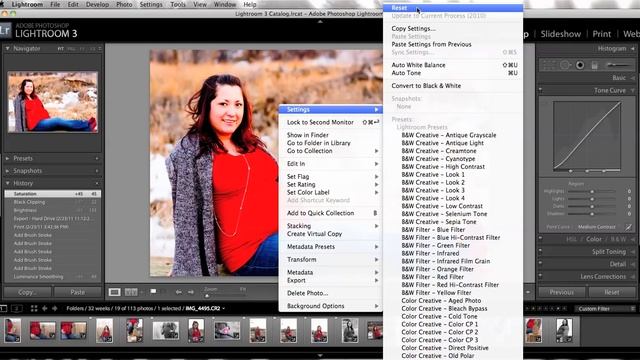Choose Reset in Settings submenu
Screen dimensions: 640x360
[453, 8]
